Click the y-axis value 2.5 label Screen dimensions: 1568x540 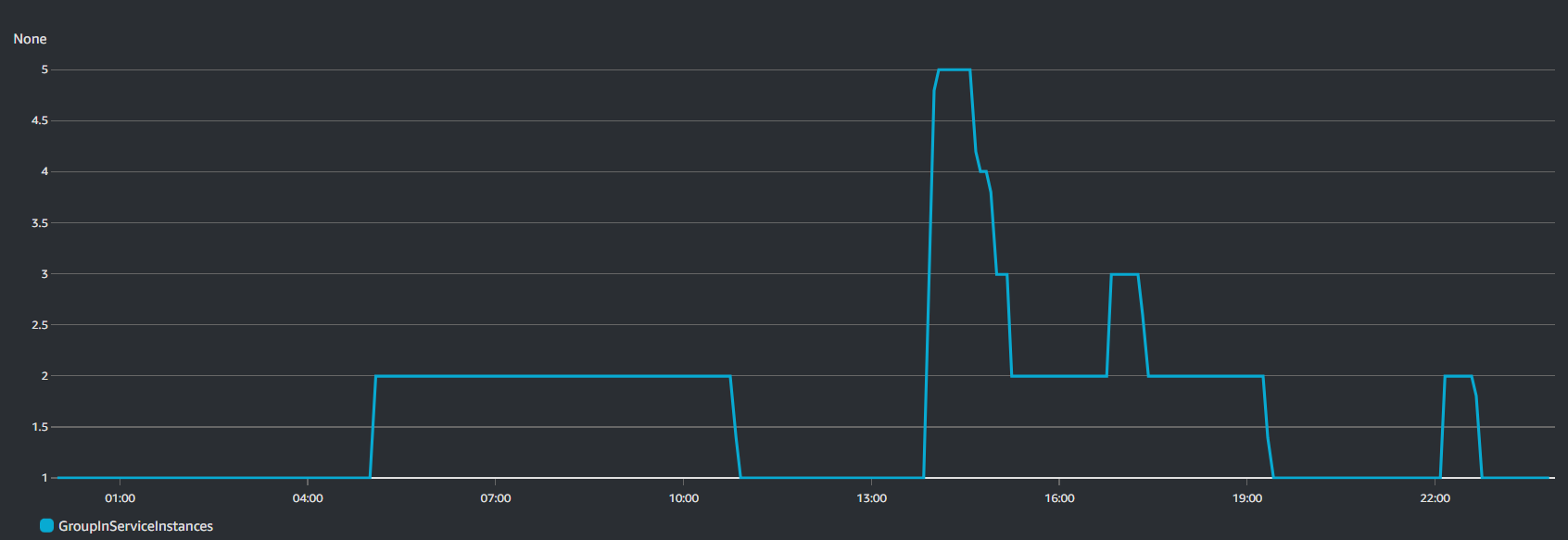[40, 325]
